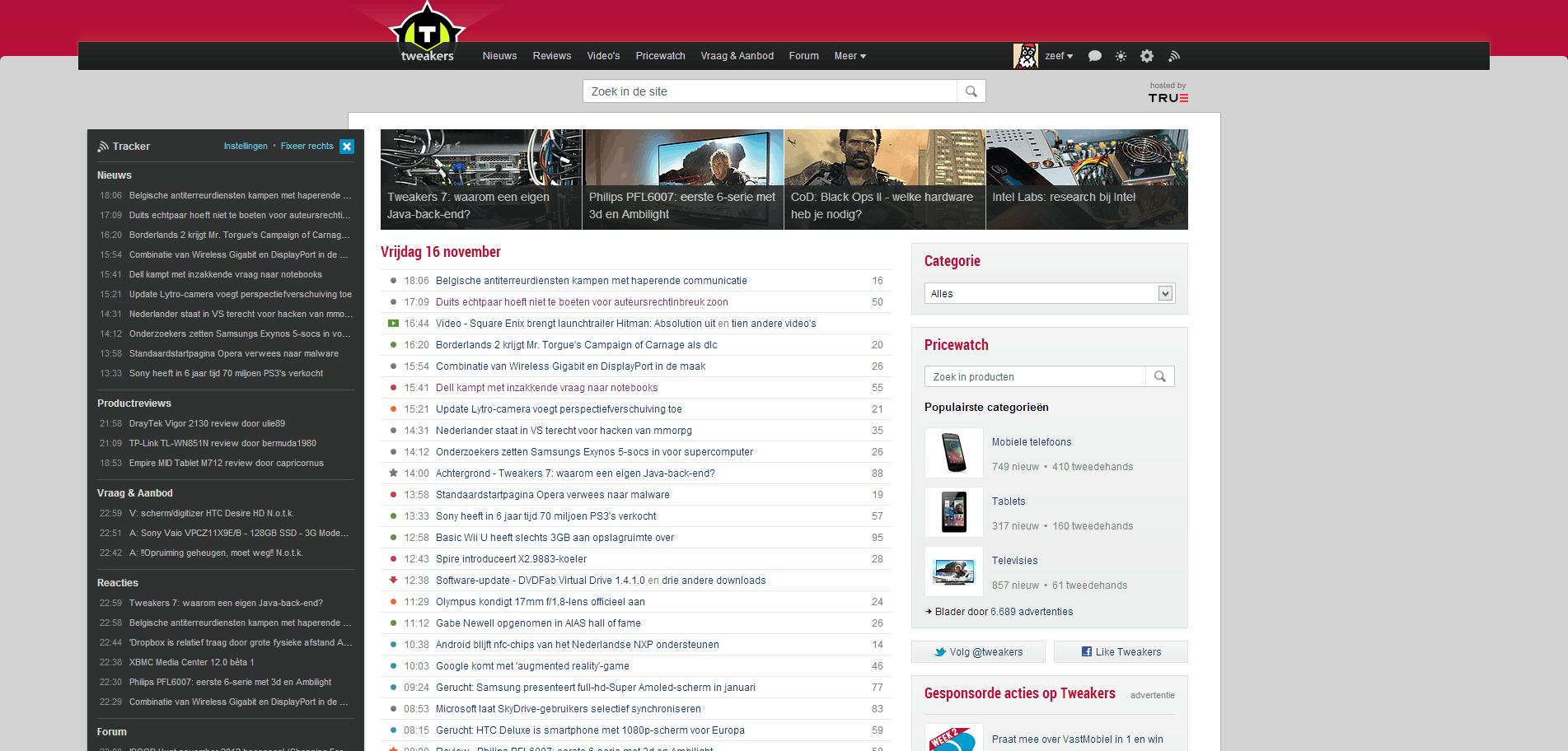This screenshot has height=751, width=1568.
Task: Open the RSS tracker icon in header
Action: (x=1174, y=56)
